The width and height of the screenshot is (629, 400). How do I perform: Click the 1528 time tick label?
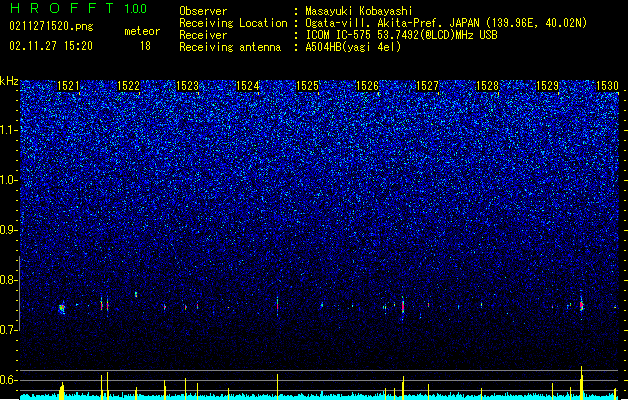(487, 86)
